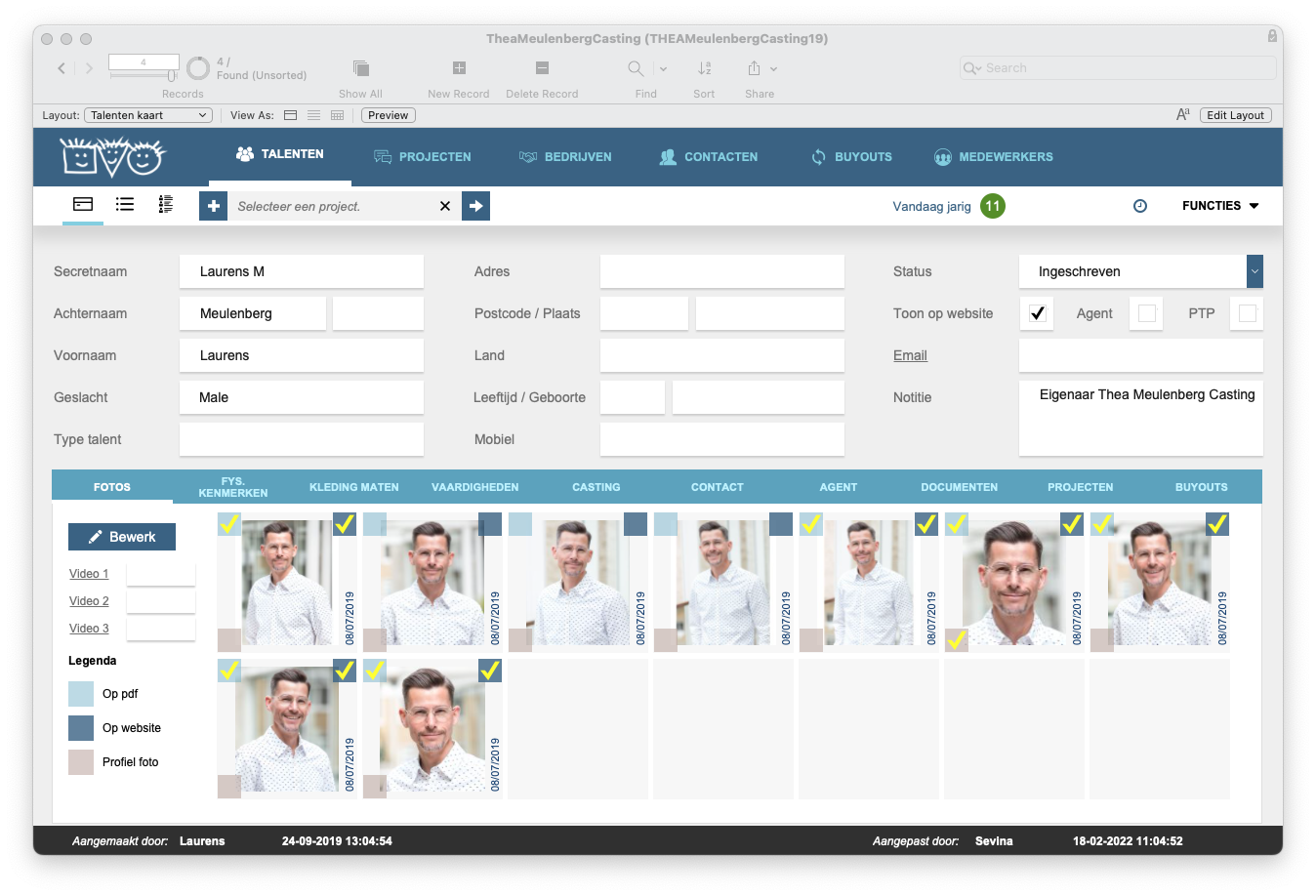Screen dimensions: 1316x896
Task: Click the Delete Record icon
Action: 542,68
